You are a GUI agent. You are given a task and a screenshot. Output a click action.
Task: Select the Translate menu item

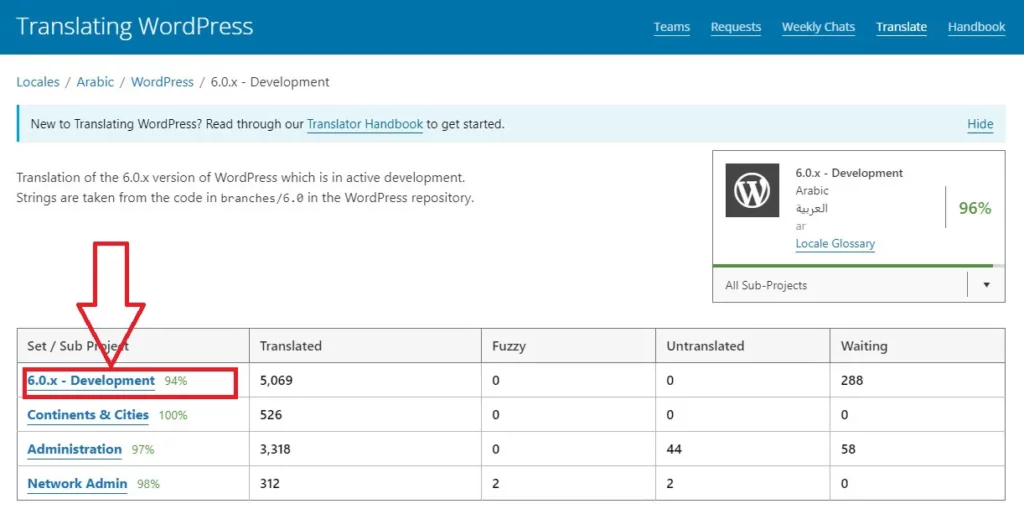[901, 27]
